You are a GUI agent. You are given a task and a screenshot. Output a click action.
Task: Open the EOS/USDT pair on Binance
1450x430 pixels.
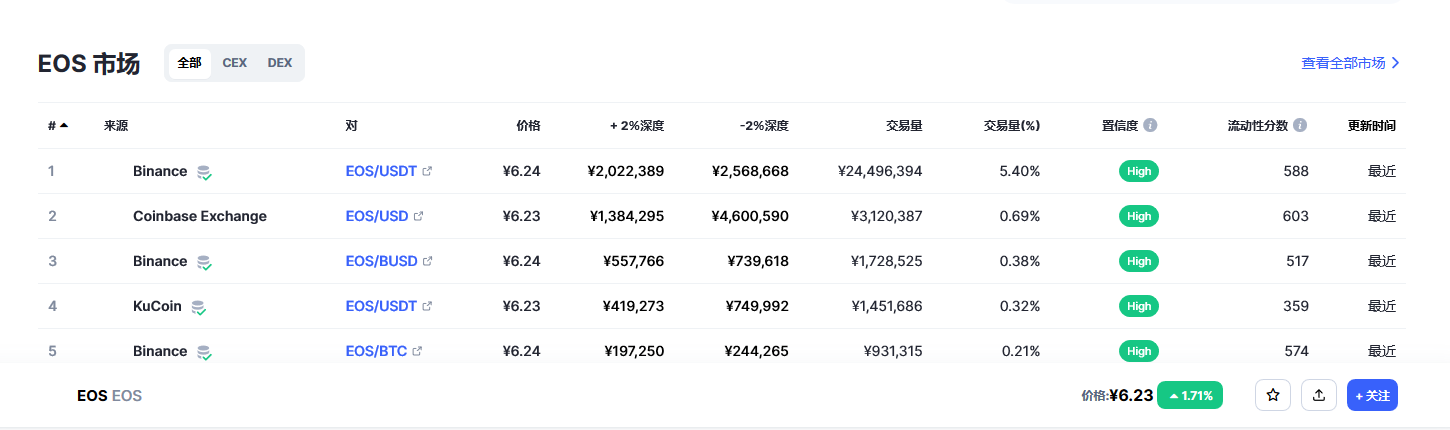pos(381,171)
